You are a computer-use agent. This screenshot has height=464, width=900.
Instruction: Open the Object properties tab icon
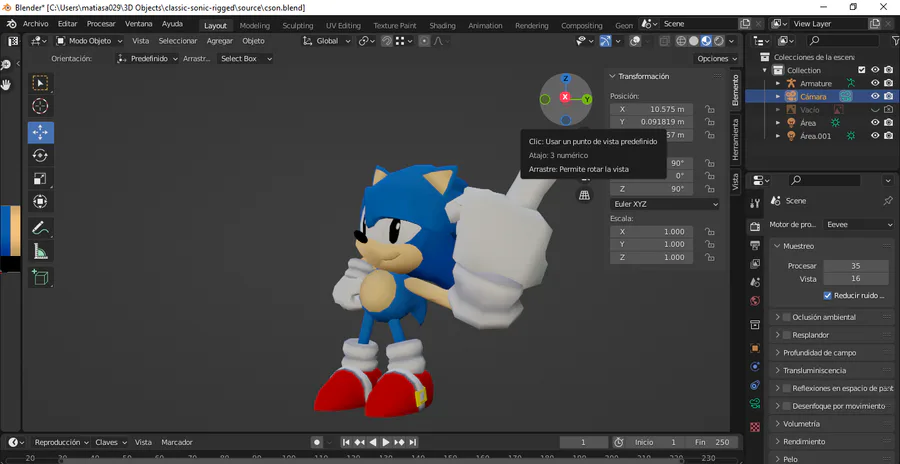(755, 349)
